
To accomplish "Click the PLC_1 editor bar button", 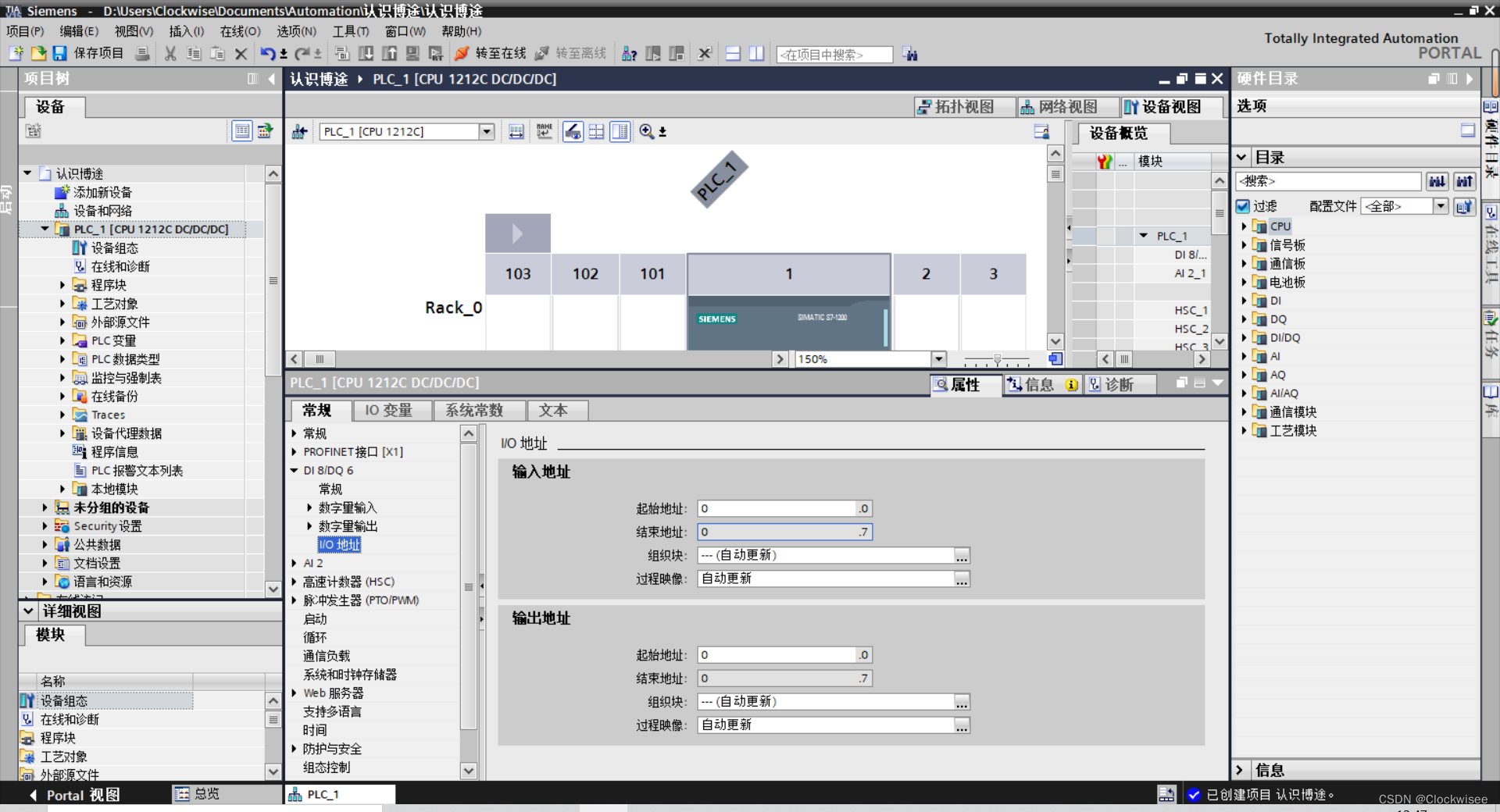I will click(341, 794).
